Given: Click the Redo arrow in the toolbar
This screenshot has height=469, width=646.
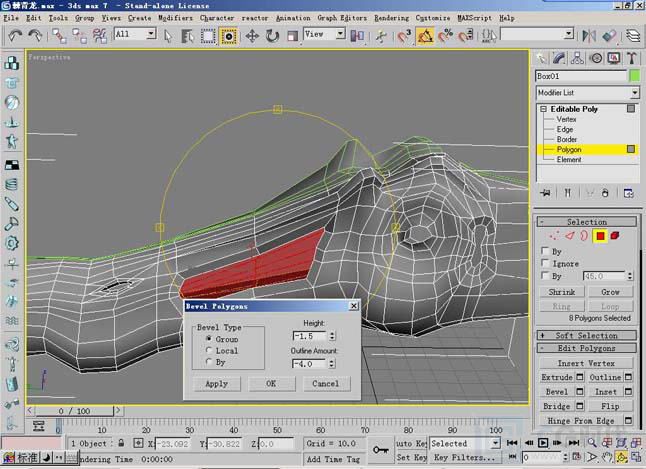Looking at the screenshot, I should click(35, 36).
